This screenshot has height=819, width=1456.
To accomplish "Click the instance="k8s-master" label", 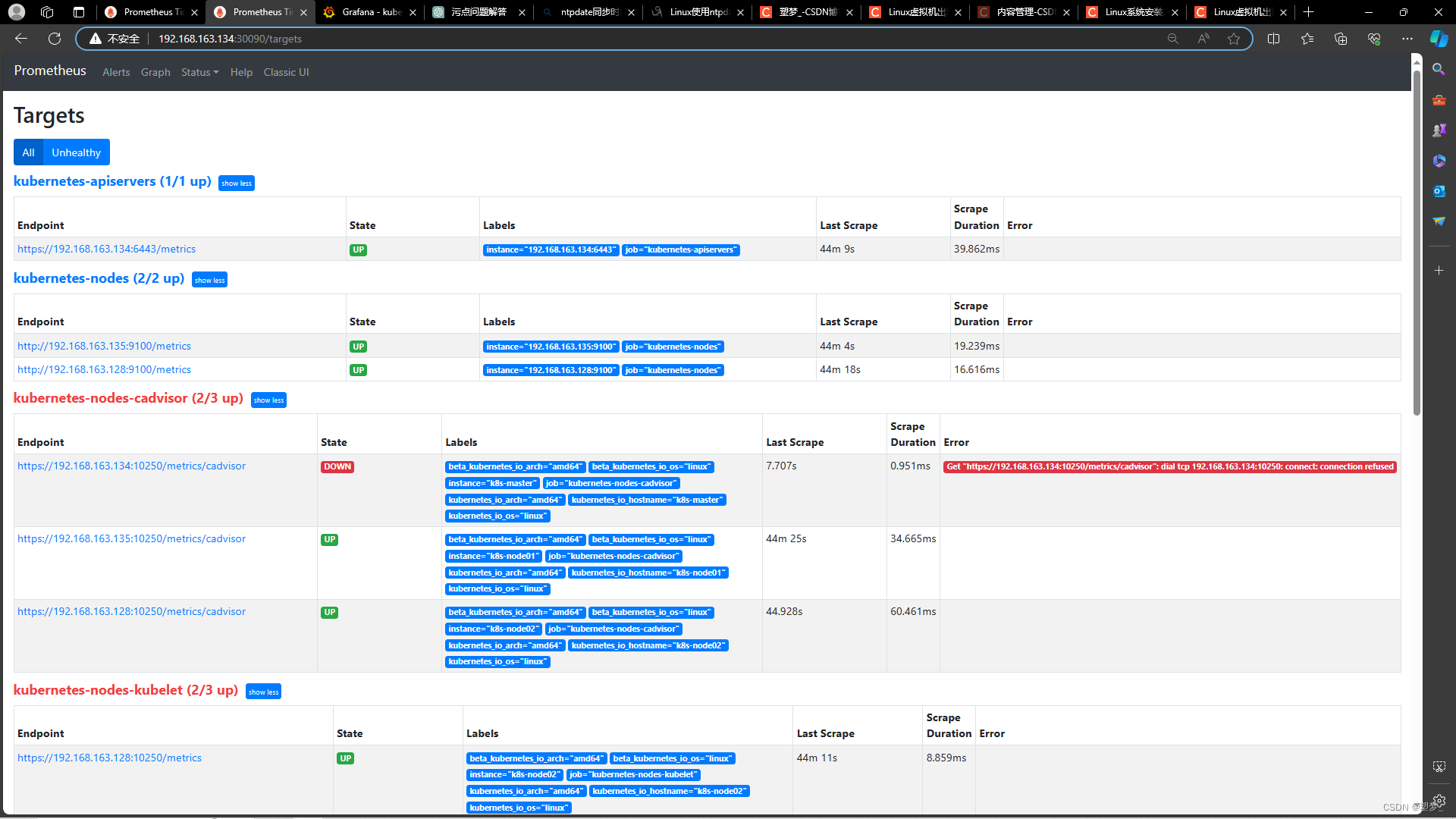I will pyautogui.click(x=492, y=483).
